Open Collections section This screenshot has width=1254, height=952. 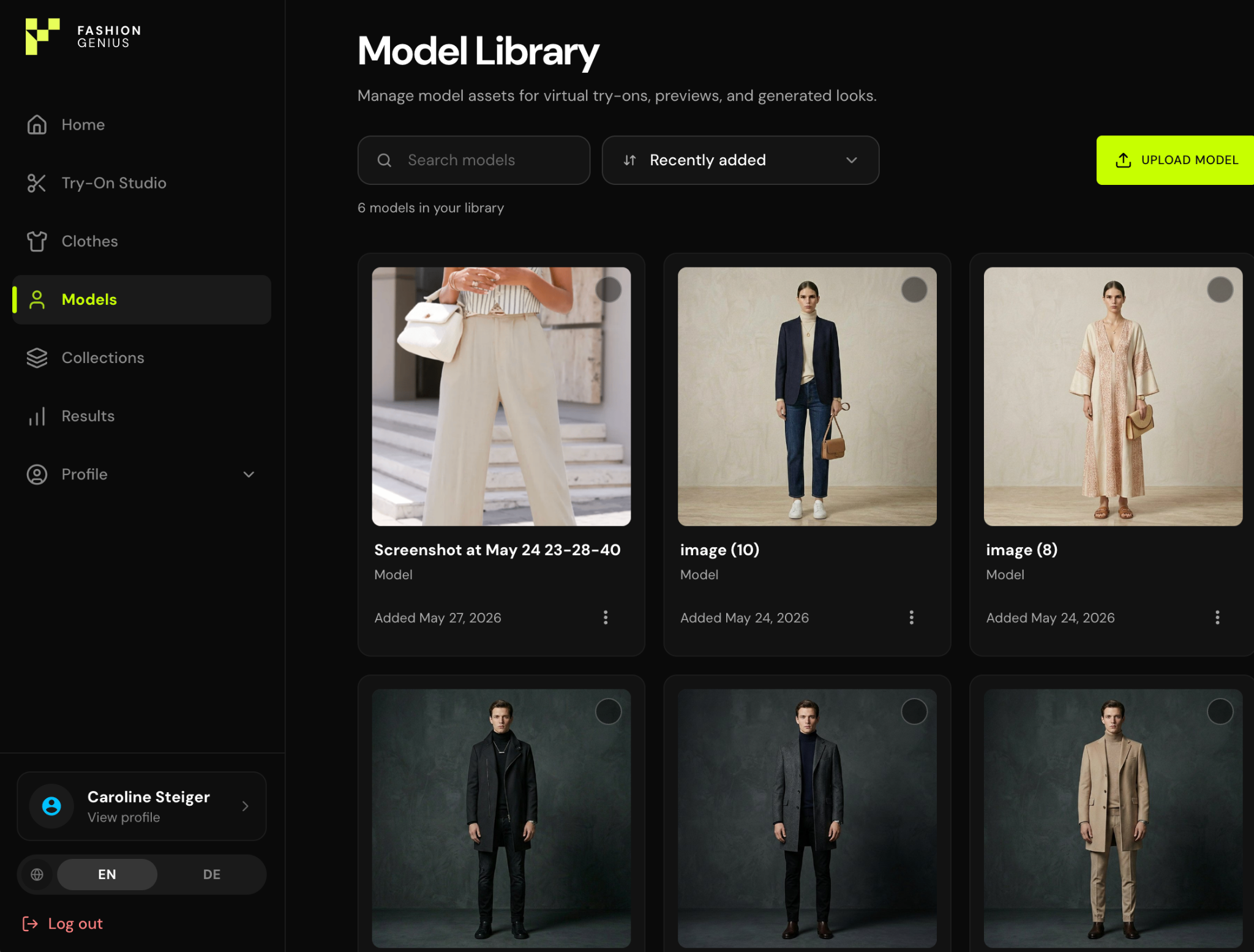tap(141, 358)
